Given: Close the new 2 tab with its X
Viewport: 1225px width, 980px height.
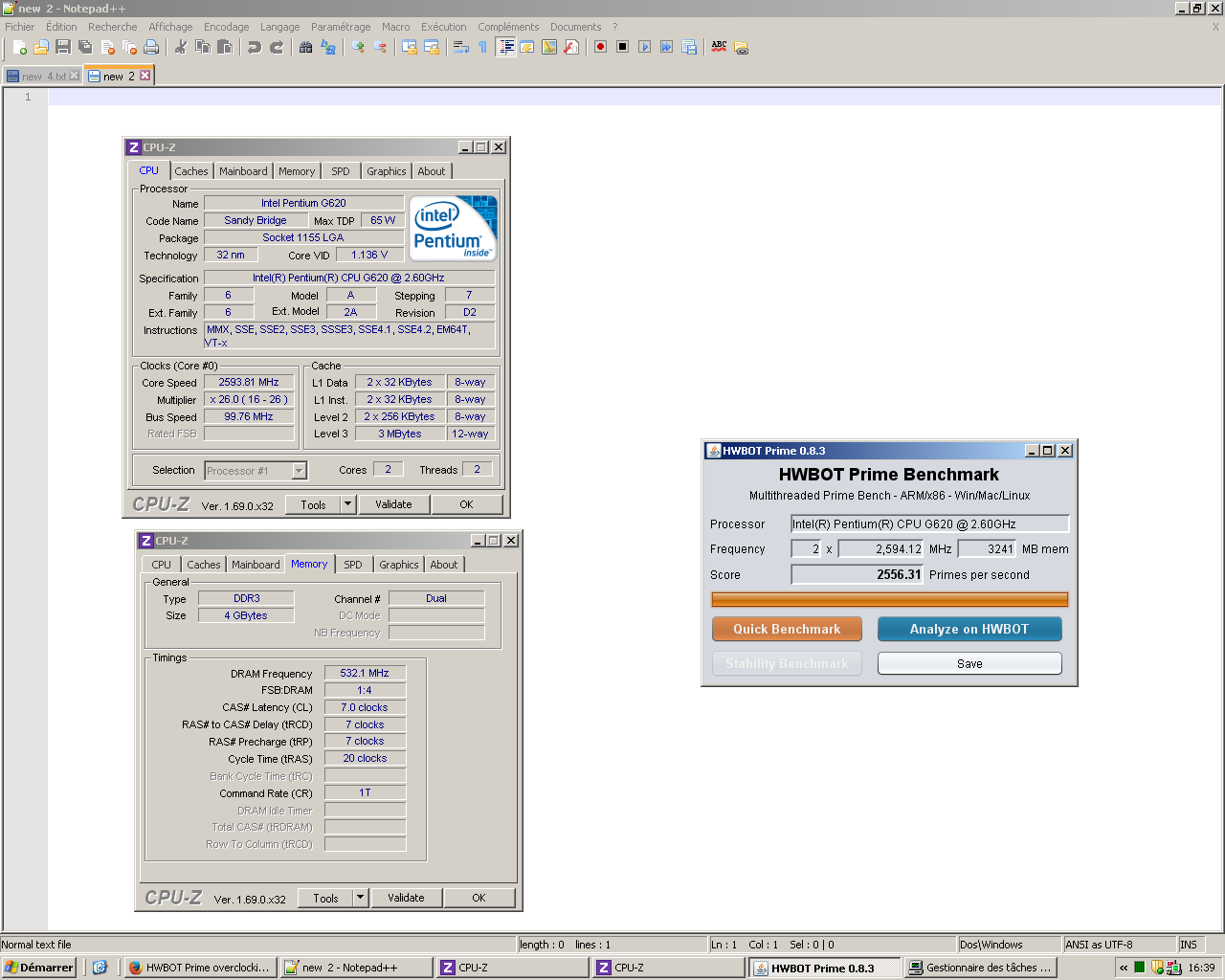Looking at the screenshot, I should (x=145, y=76).
